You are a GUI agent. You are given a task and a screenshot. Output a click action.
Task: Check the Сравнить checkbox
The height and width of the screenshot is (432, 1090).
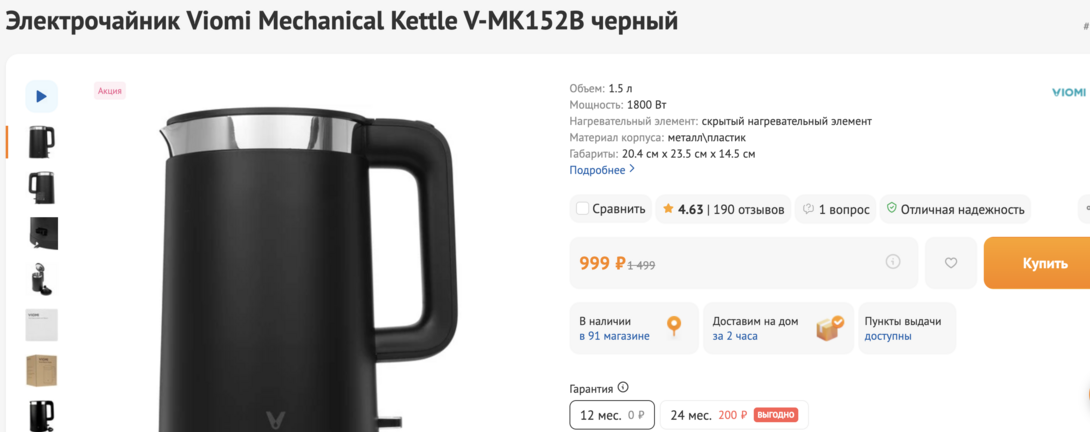point(583,209)
